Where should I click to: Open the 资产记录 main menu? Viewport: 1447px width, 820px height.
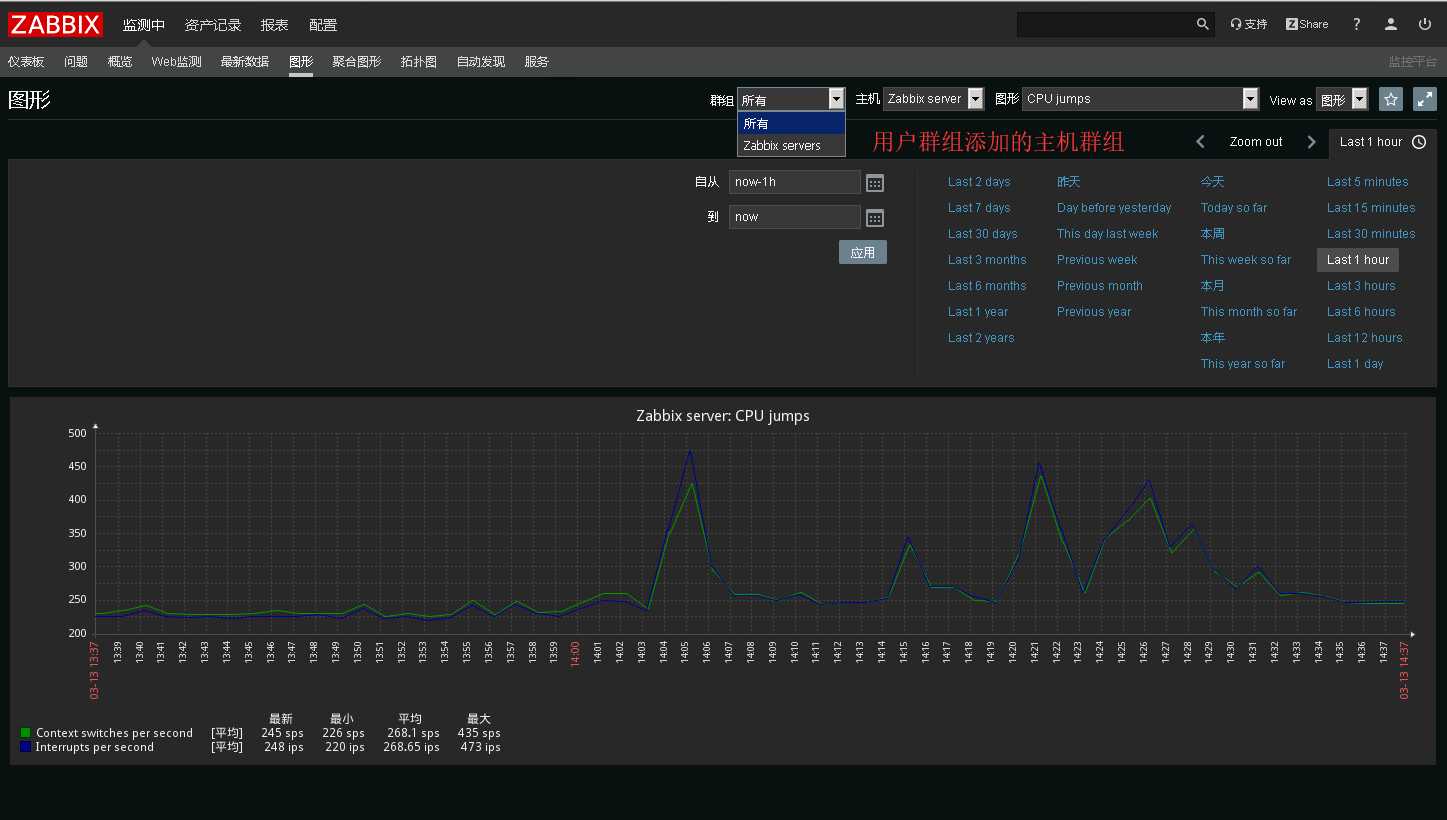[213, 25]
